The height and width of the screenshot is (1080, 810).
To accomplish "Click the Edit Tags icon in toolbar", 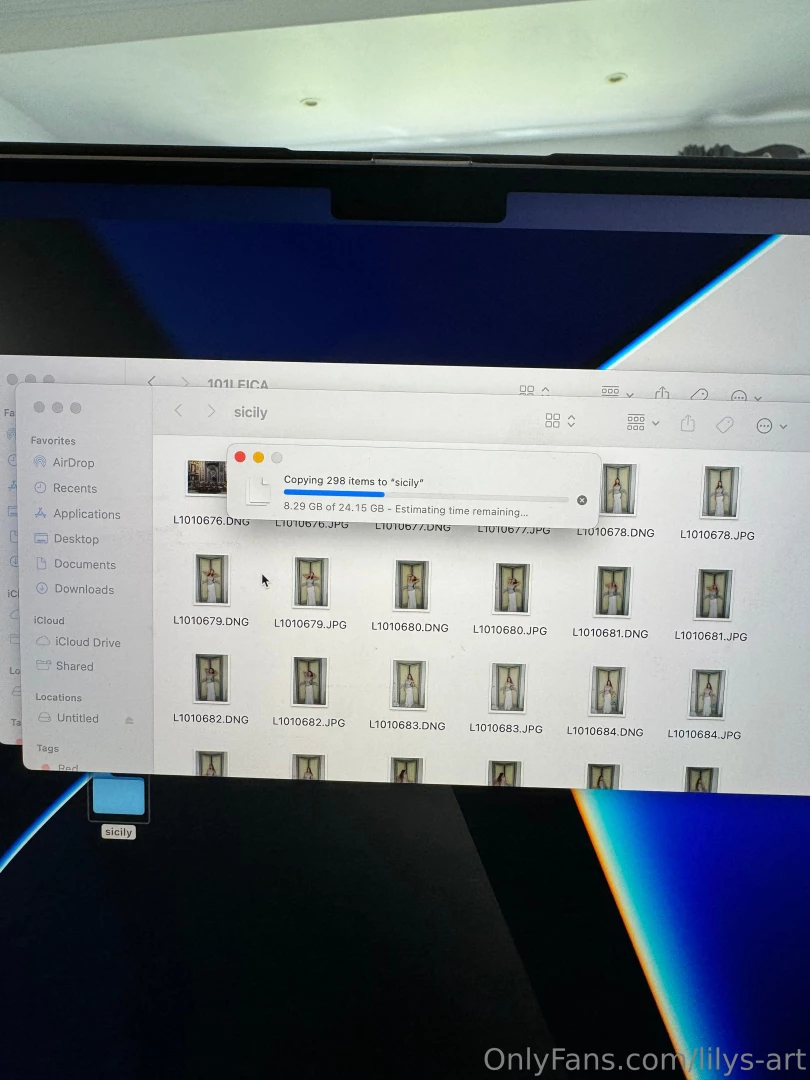I will [x=725, y=425].
